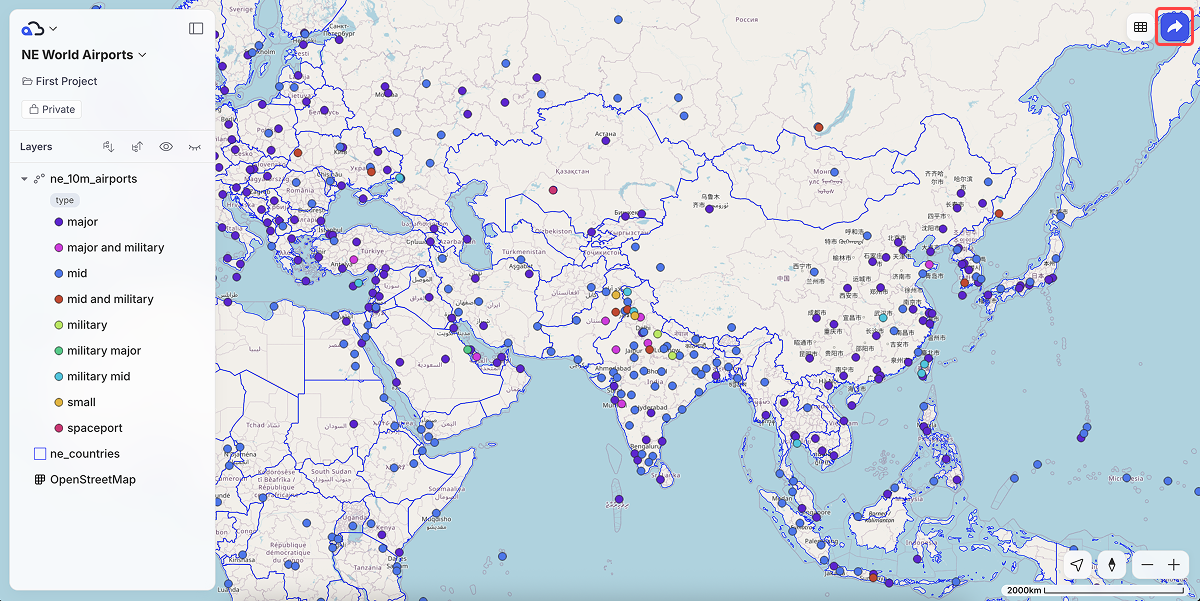Select the 'spaceport' legend label
The width and height of the screenshot is (1200, 601).
tap(95, 428)
